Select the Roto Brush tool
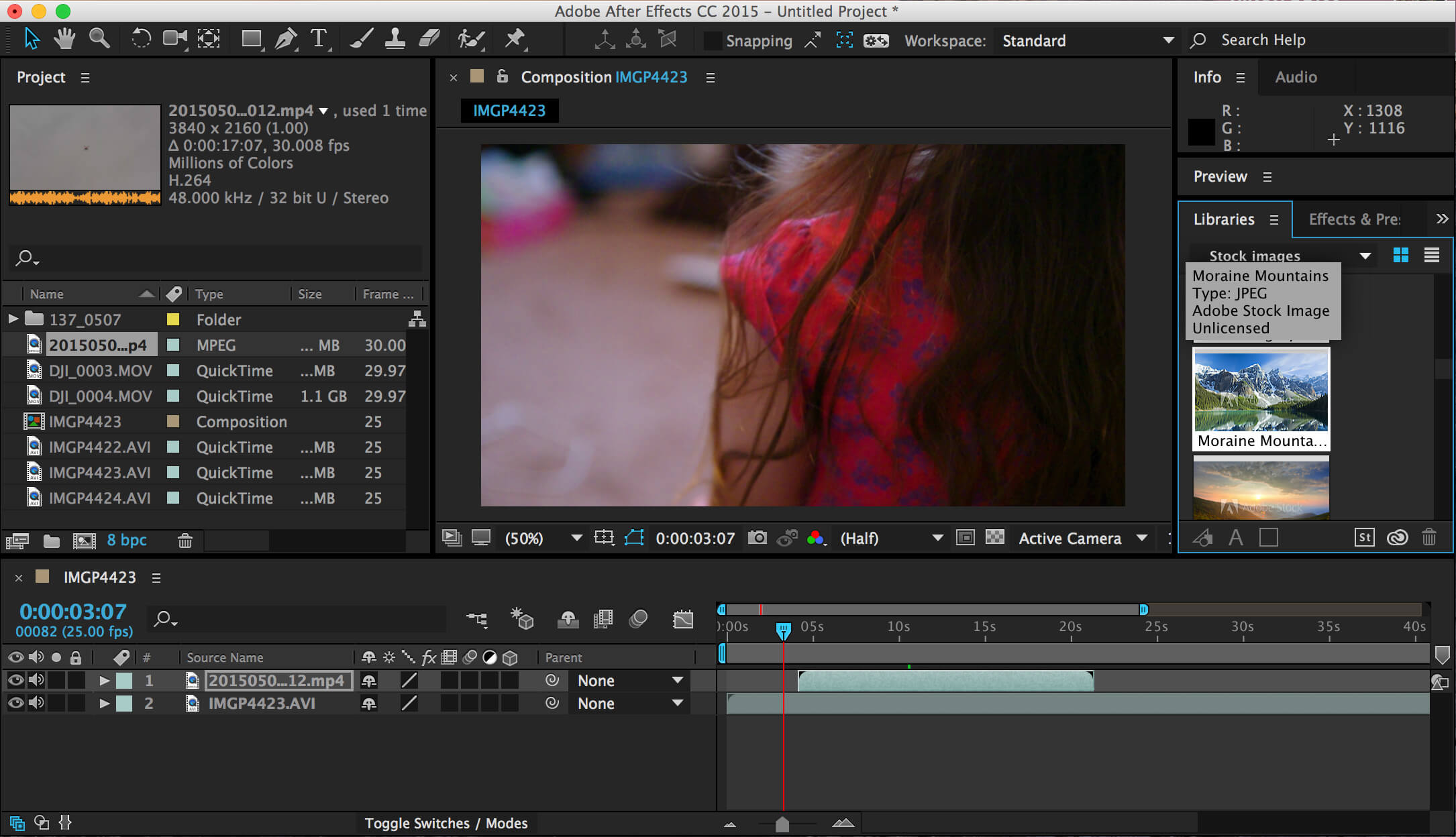 pos(472,39)
